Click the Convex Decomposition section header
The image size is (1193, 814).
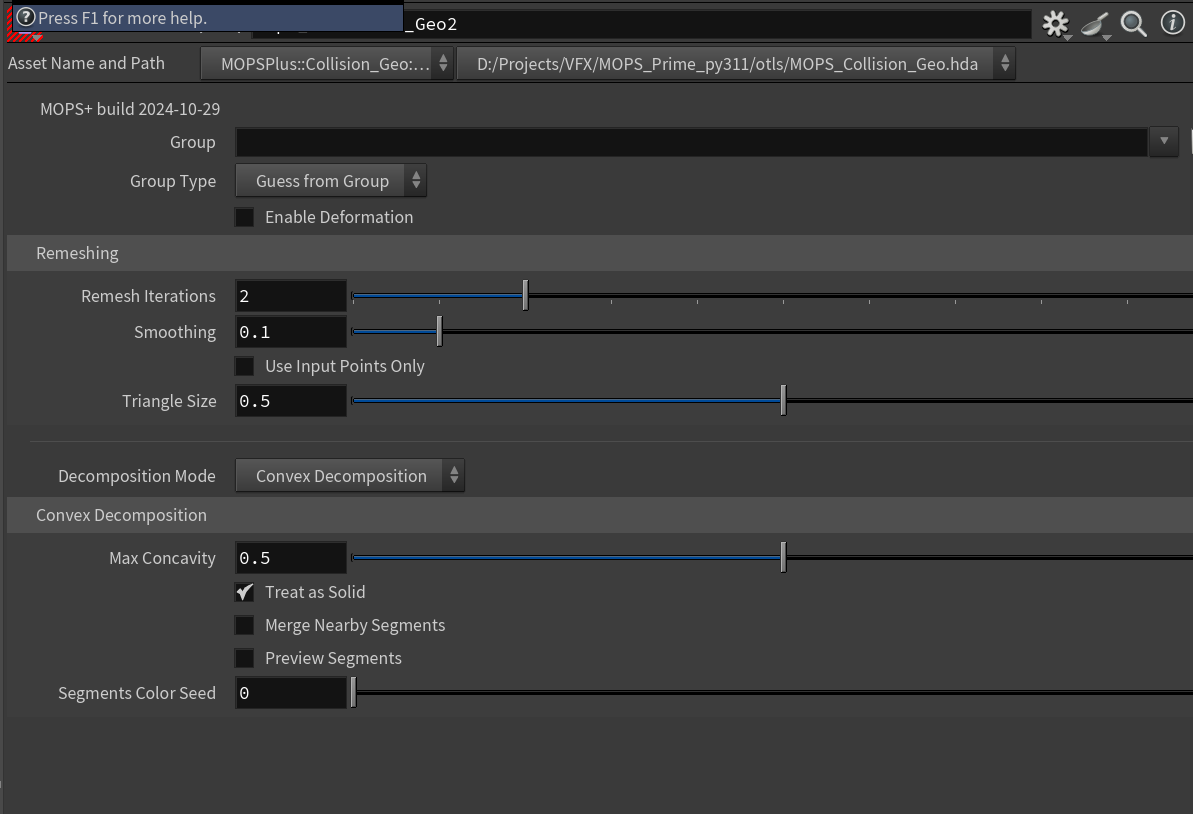pyautogui.click(x=121, y=515)
